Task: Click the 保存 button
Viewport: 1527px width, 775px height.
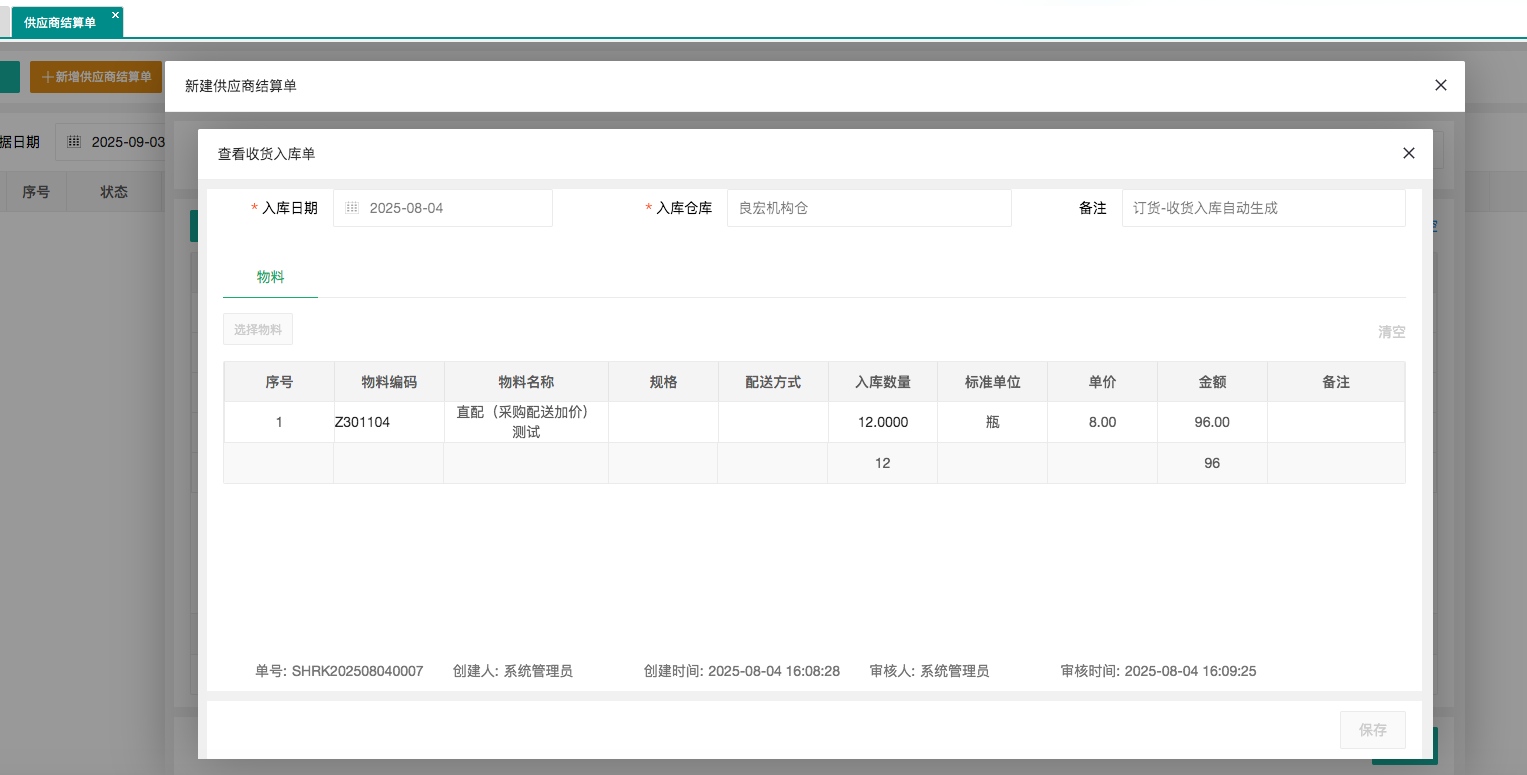Action: 1372,730
